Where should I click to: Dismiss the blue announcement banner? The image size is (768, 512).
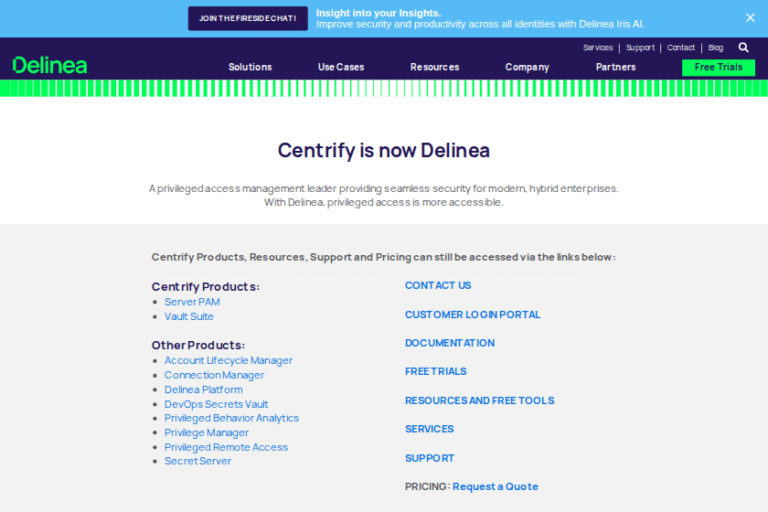[750, 18]
